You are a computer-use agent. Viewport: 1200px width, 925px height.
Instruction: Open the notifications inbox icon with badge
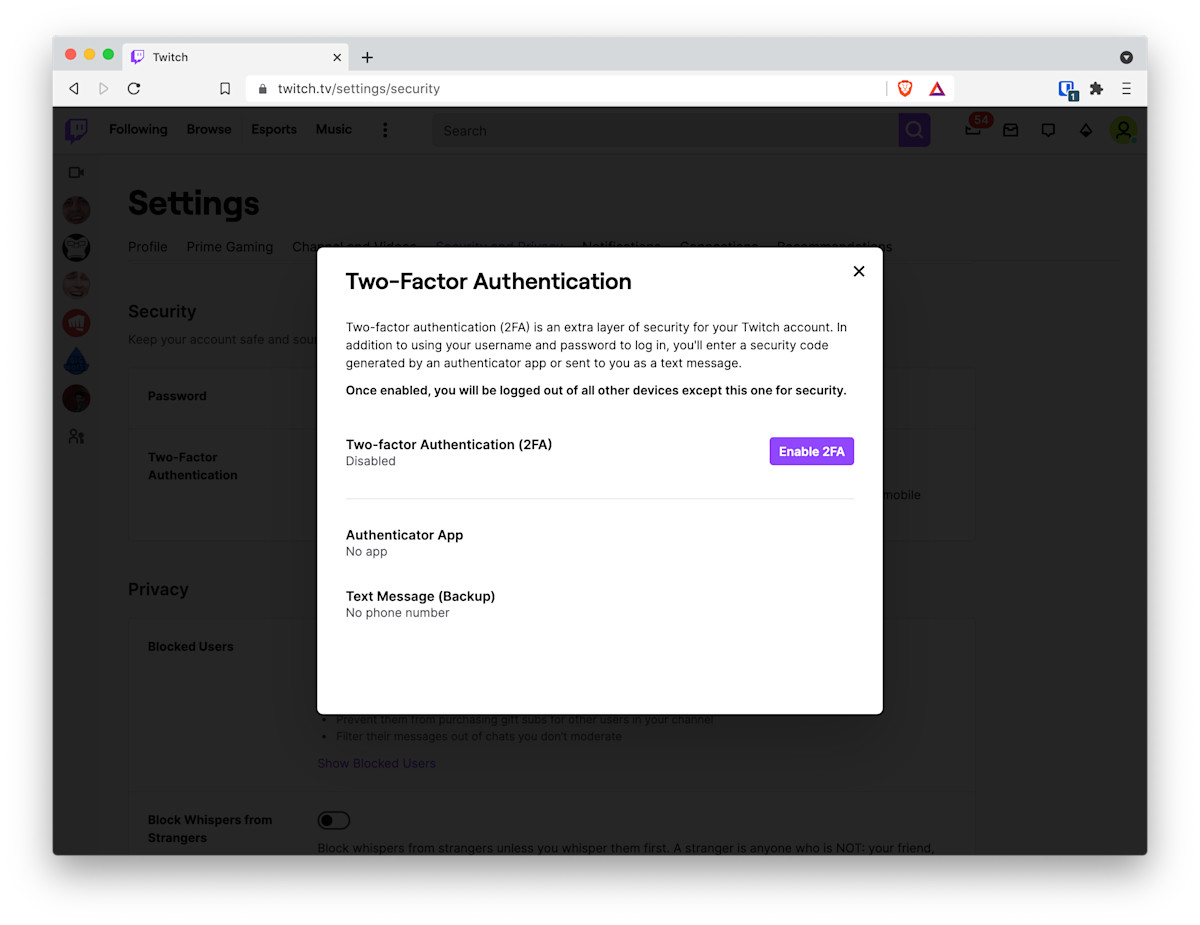point(973,129)
